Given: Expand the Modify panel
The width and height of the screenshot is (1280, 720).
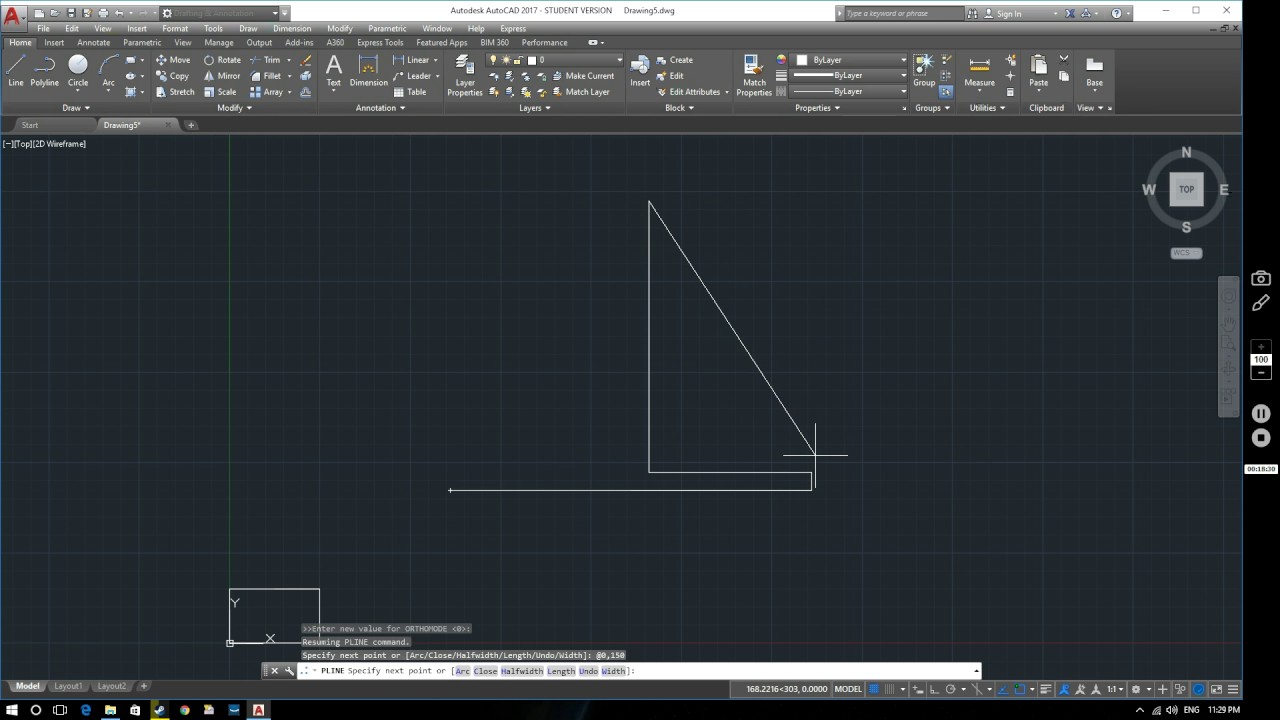Looking at the screenshot, I should [234, 108].
